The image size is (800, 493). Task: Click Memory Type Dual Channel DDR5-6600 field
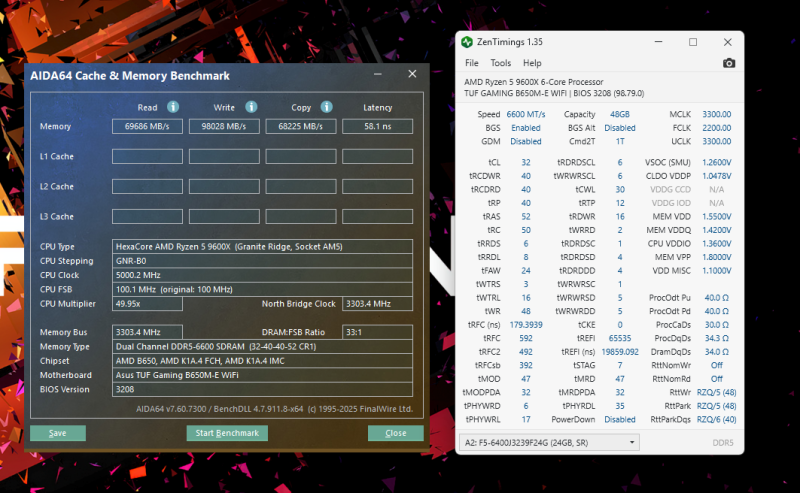click(x=262, y=347)
